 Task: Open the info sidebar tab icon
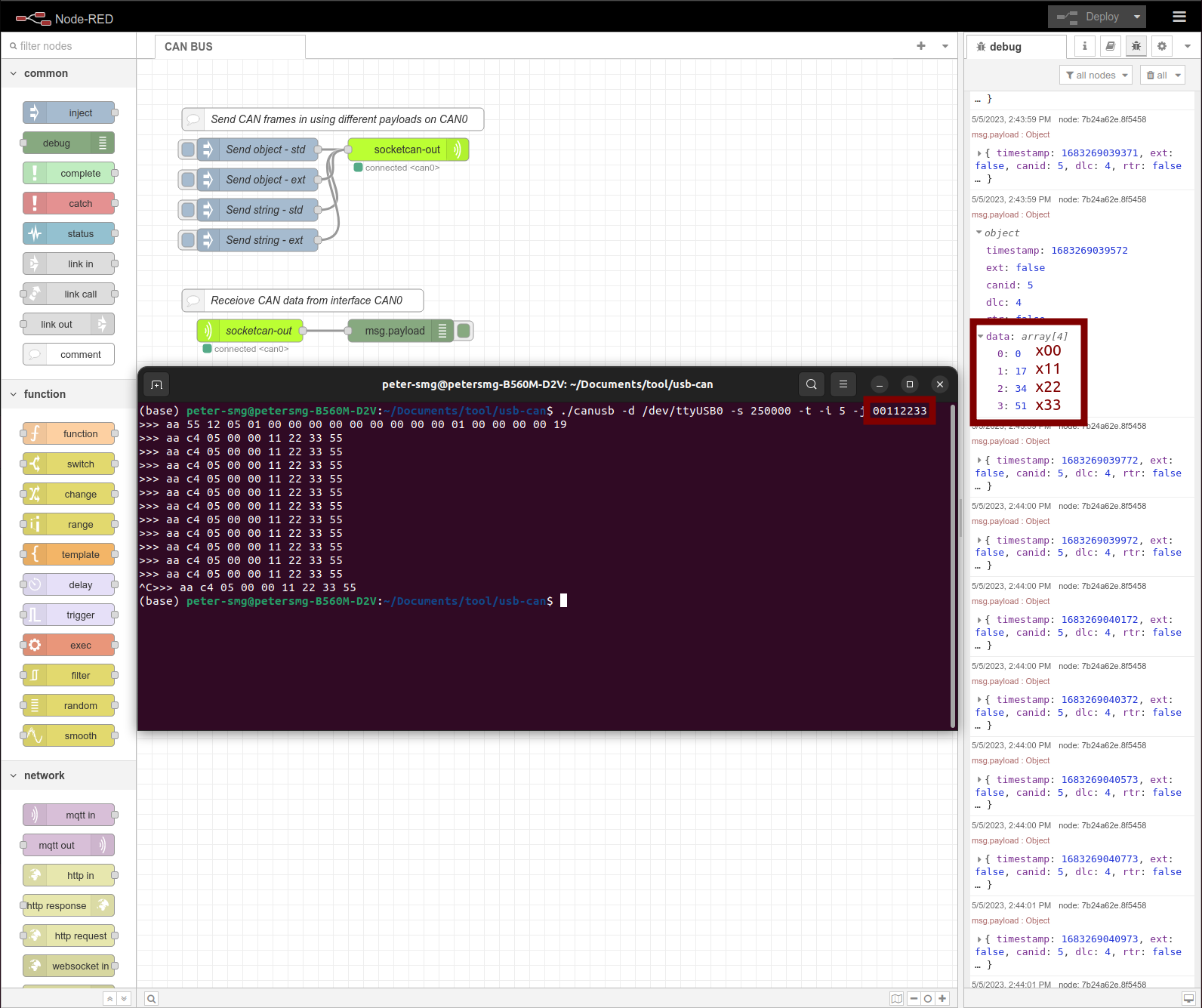1085,46
